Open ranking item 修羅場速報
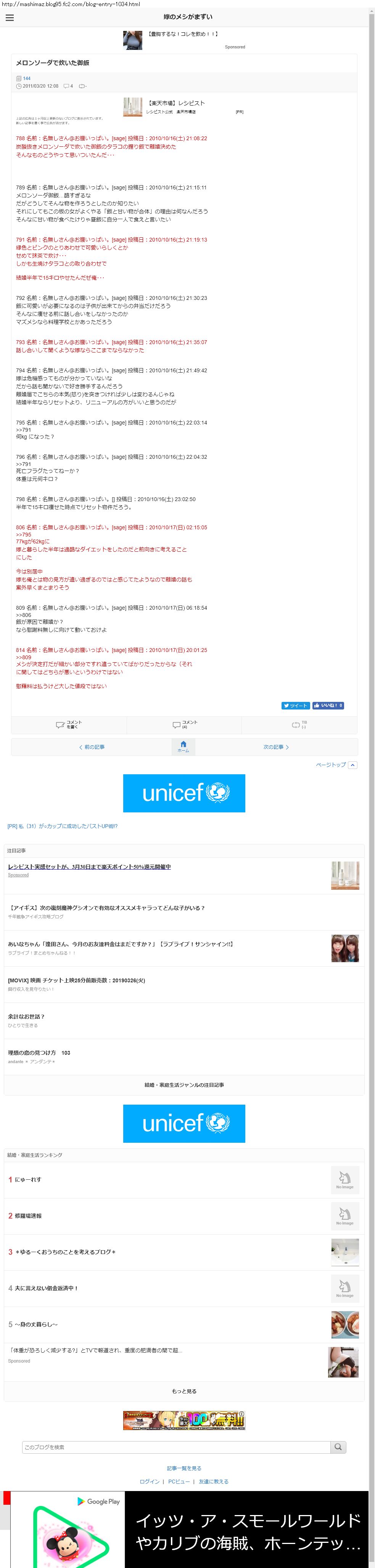The height and width of the screenshot is (1568, 375). [x=28, y=1216]
